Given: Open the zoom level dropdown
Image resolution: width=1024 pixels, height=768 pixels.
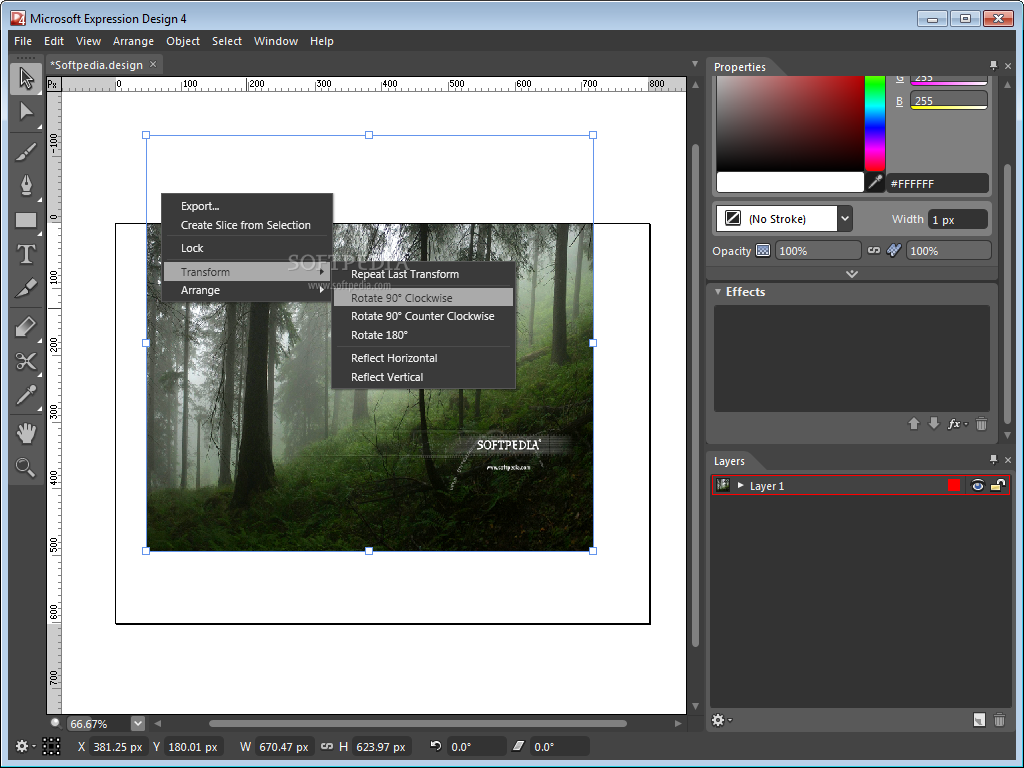Looking at the screenshot, I should coord(137,724).
